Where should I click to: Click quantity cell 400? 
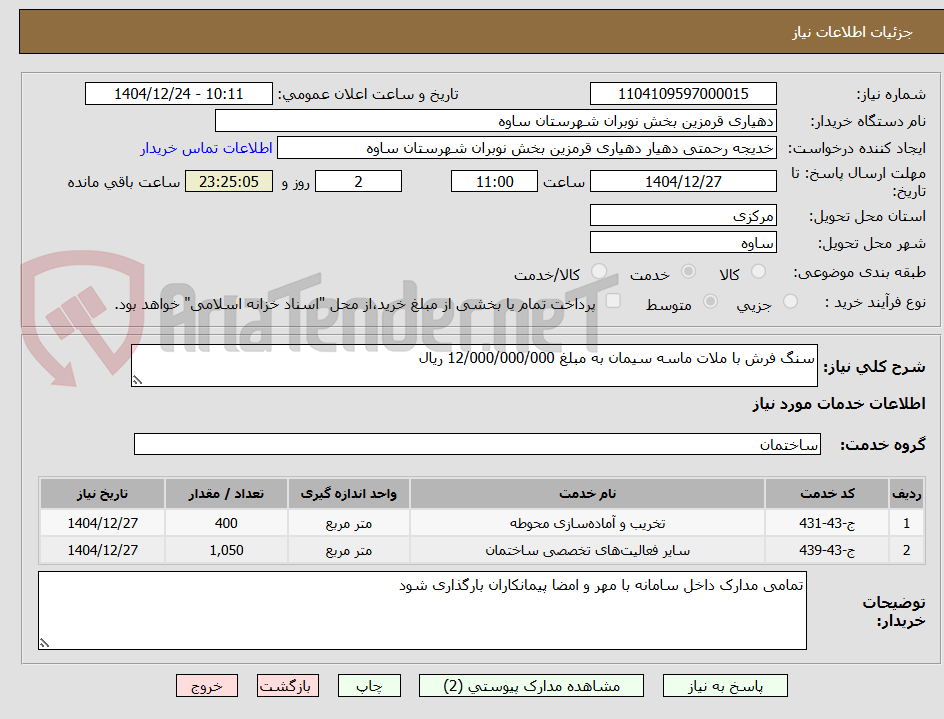pos(226,523)
